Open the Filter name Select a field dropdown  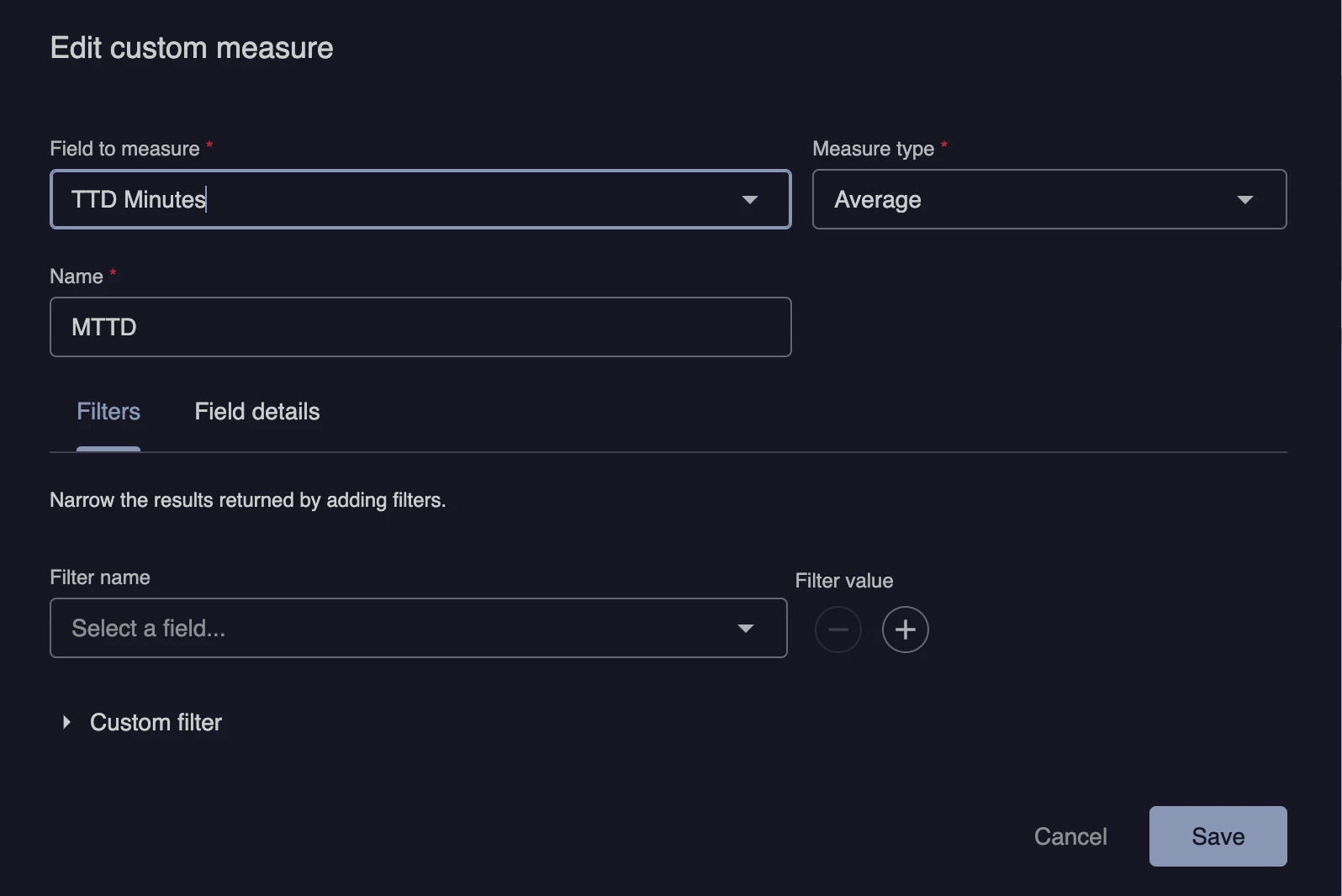pos(419,628)
